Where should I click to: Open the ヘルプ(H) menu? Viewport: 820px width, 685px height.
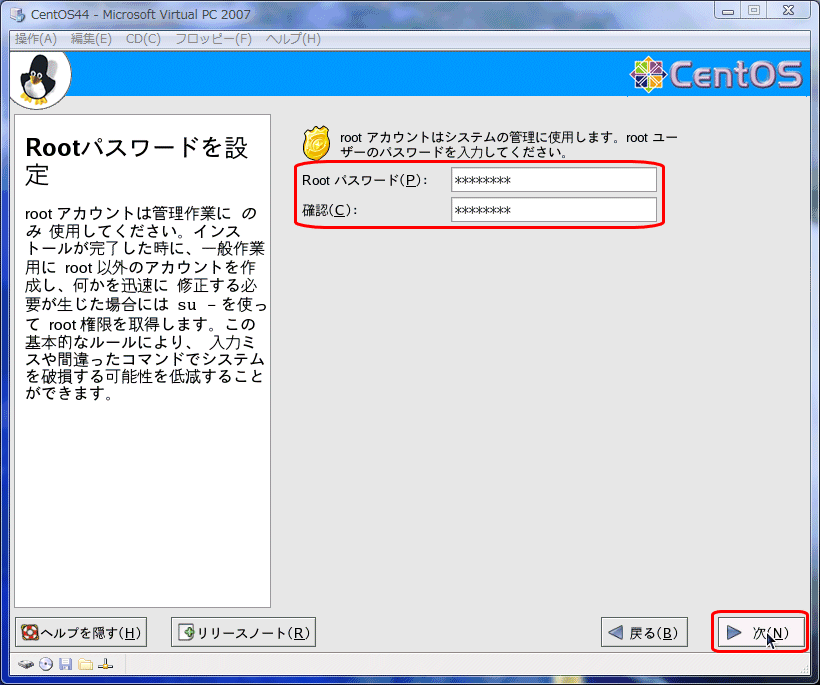293,39
